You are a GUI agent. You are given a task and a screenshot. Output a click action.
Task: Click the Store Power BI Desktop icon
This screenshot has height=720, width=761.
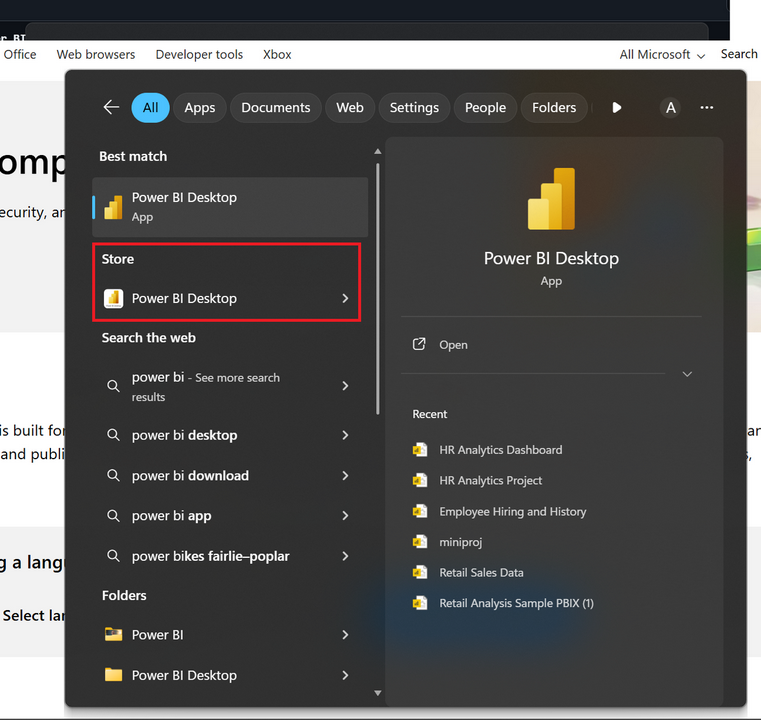(114, 298)
